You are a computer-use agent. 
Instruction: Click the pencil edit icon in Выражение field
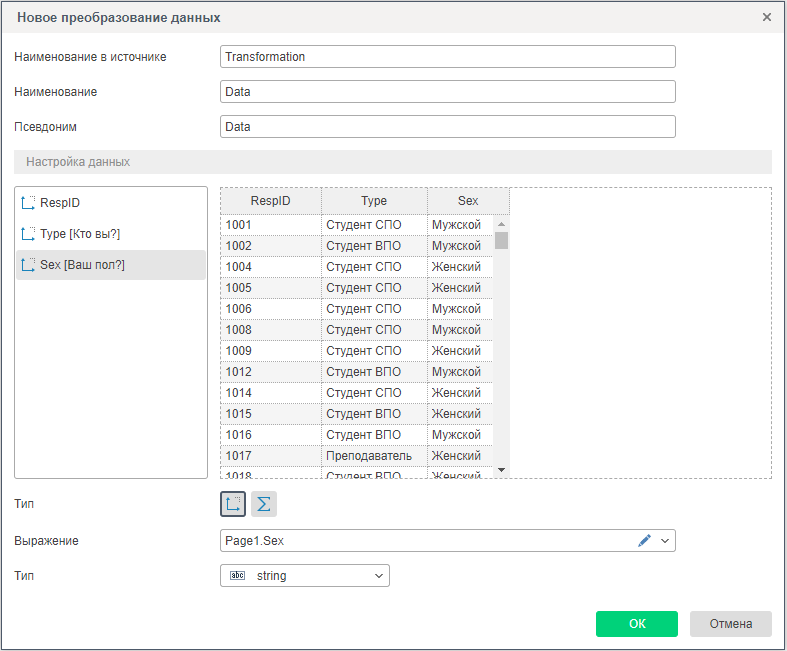(x=644, y=540)
